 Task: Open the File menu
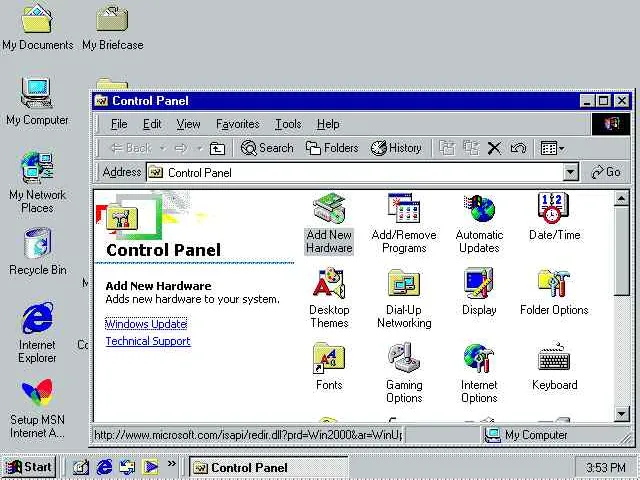pos(119,124)
